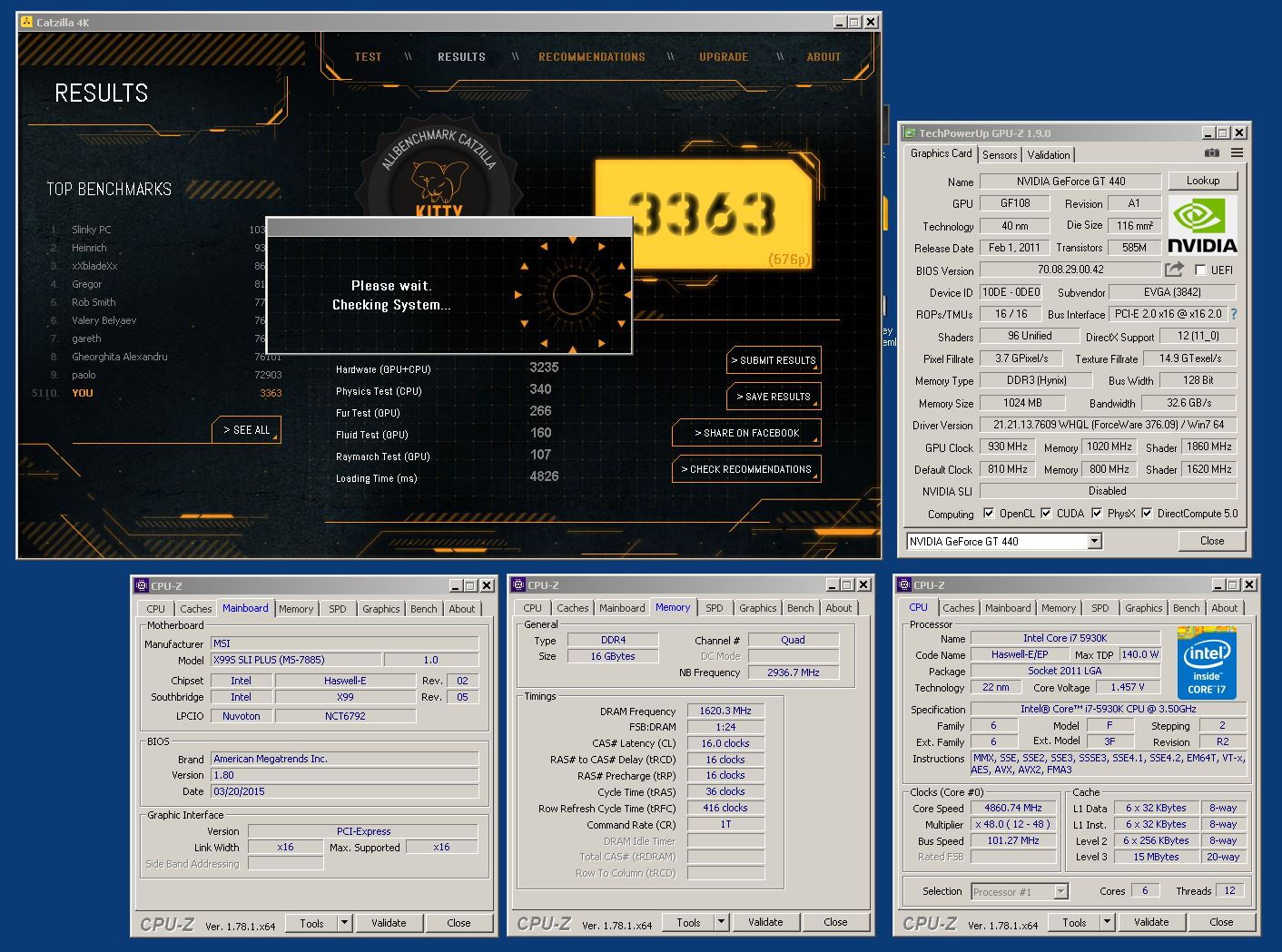Select Caches tab in CPU-Z CPU window
1282x952 pixels.
[x=958, y=608]
